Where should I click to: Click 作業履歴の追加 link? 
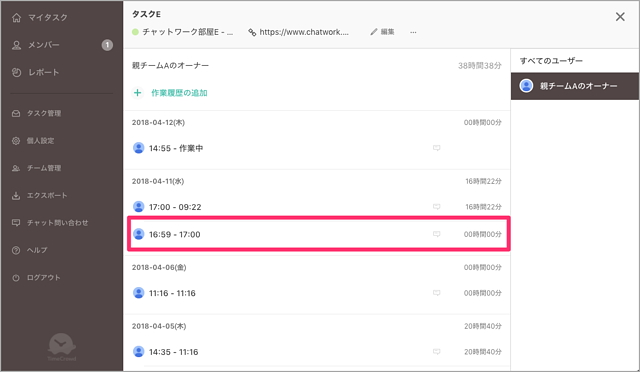pyautogui.click(x=179, y=93)
